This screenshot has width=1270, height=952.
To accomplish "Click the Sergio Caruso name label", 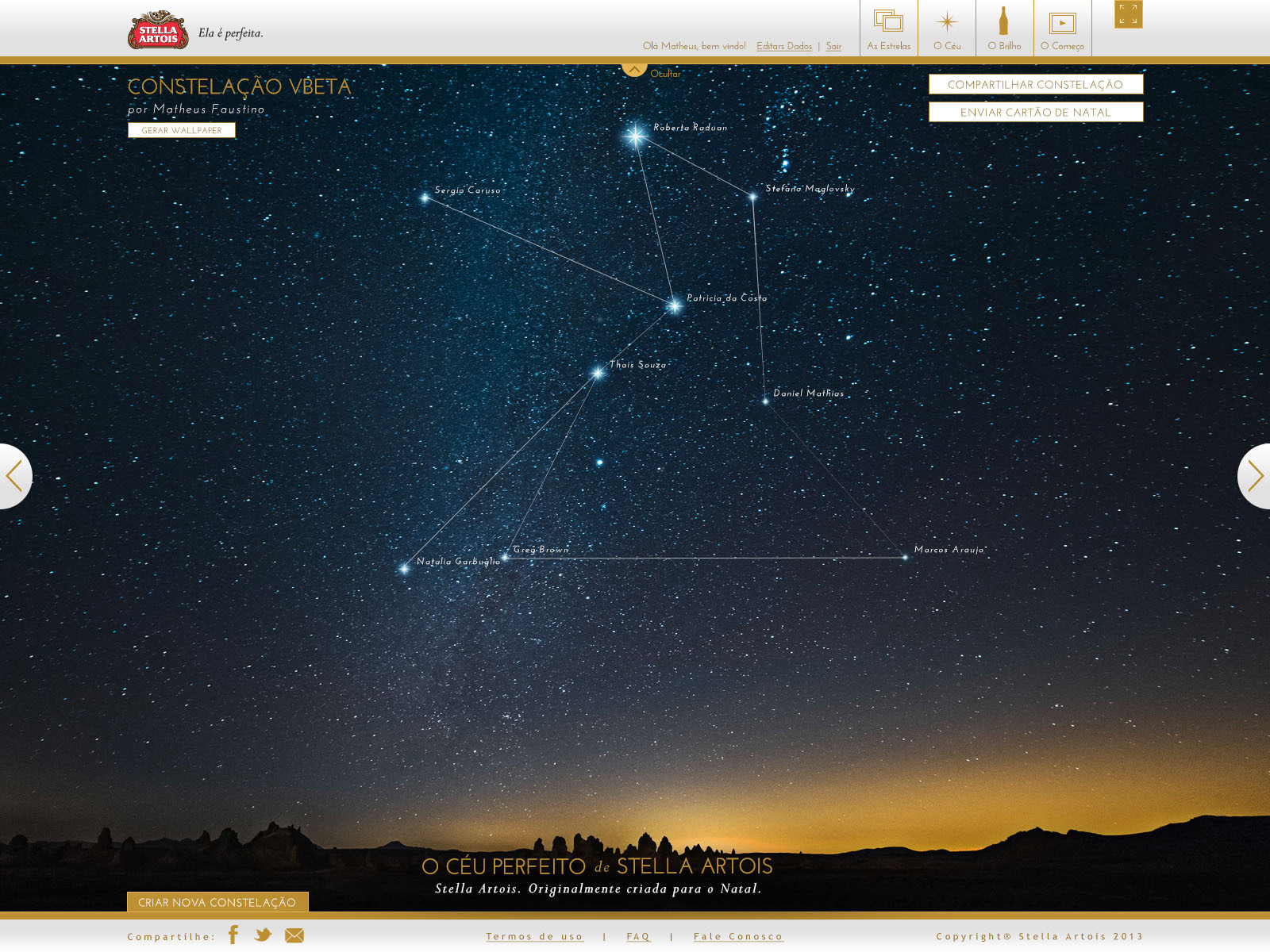I will (468, 190).
